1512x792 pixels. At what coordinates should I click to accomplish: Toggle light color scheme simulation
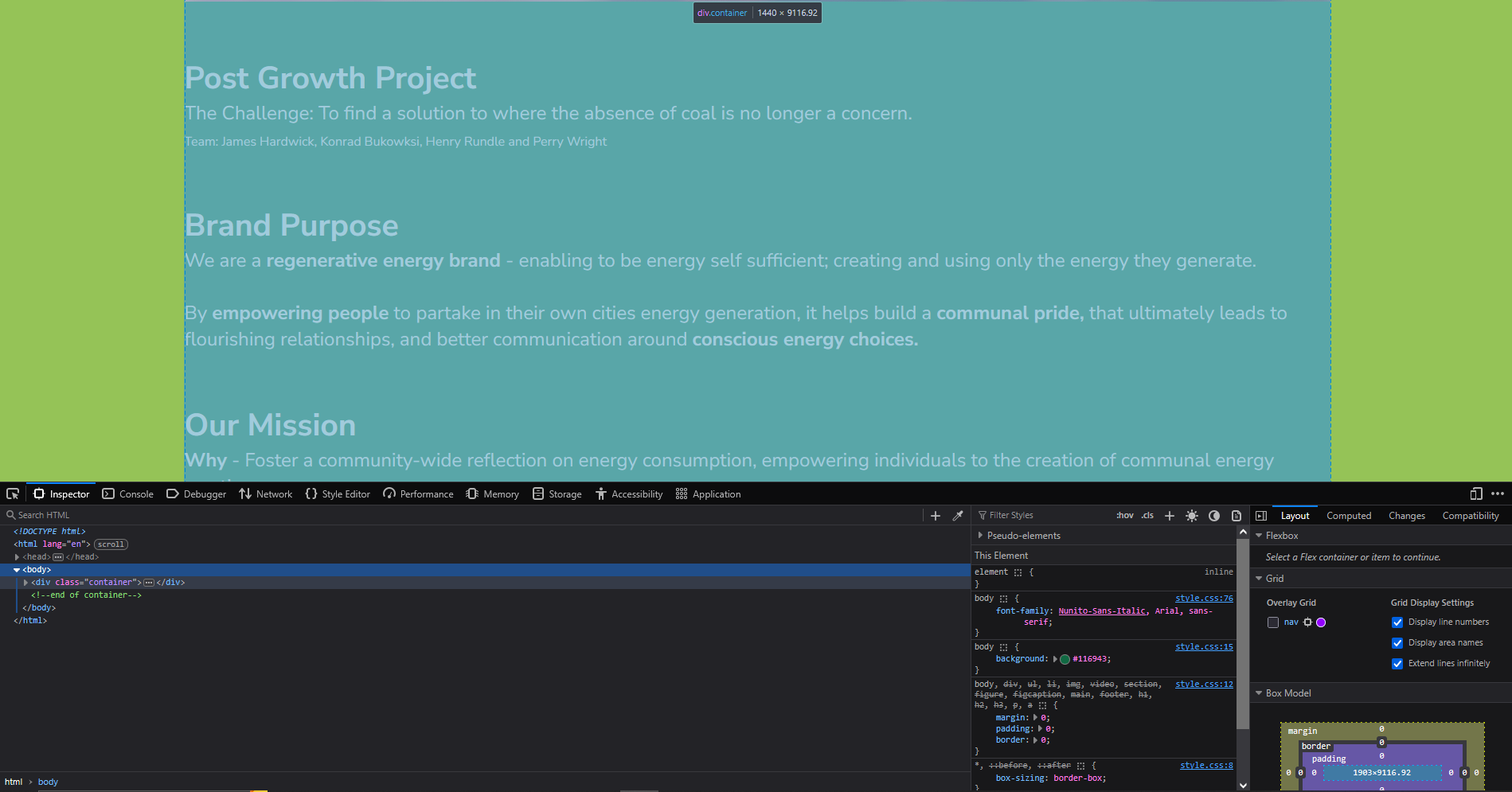[1192, 515]
